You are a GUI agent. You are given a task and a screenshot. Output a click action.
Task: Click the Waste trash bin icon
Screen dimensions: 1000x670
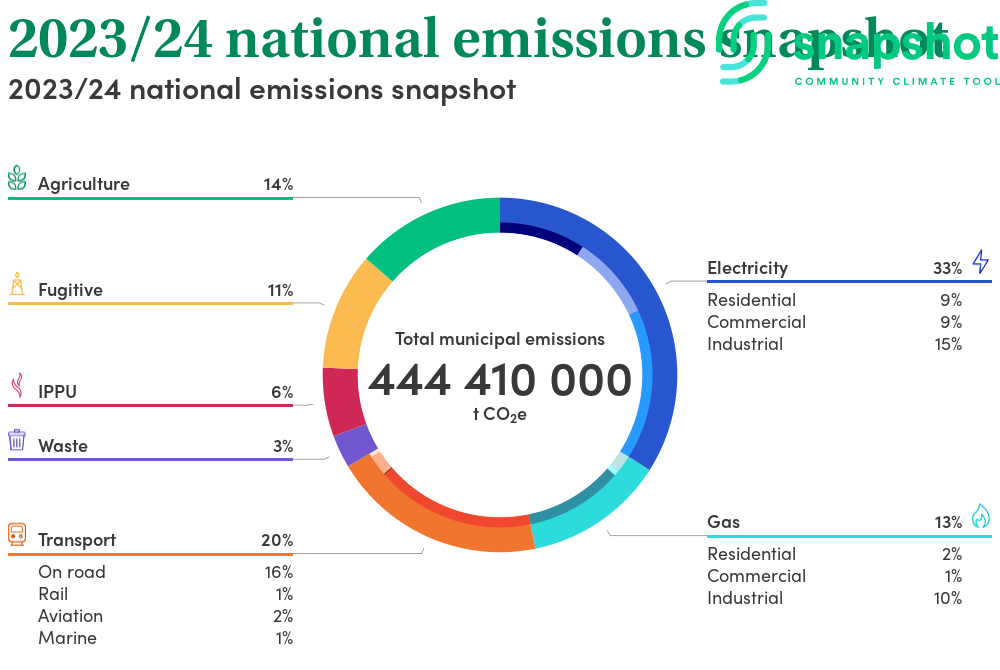(x=17, y=441)
